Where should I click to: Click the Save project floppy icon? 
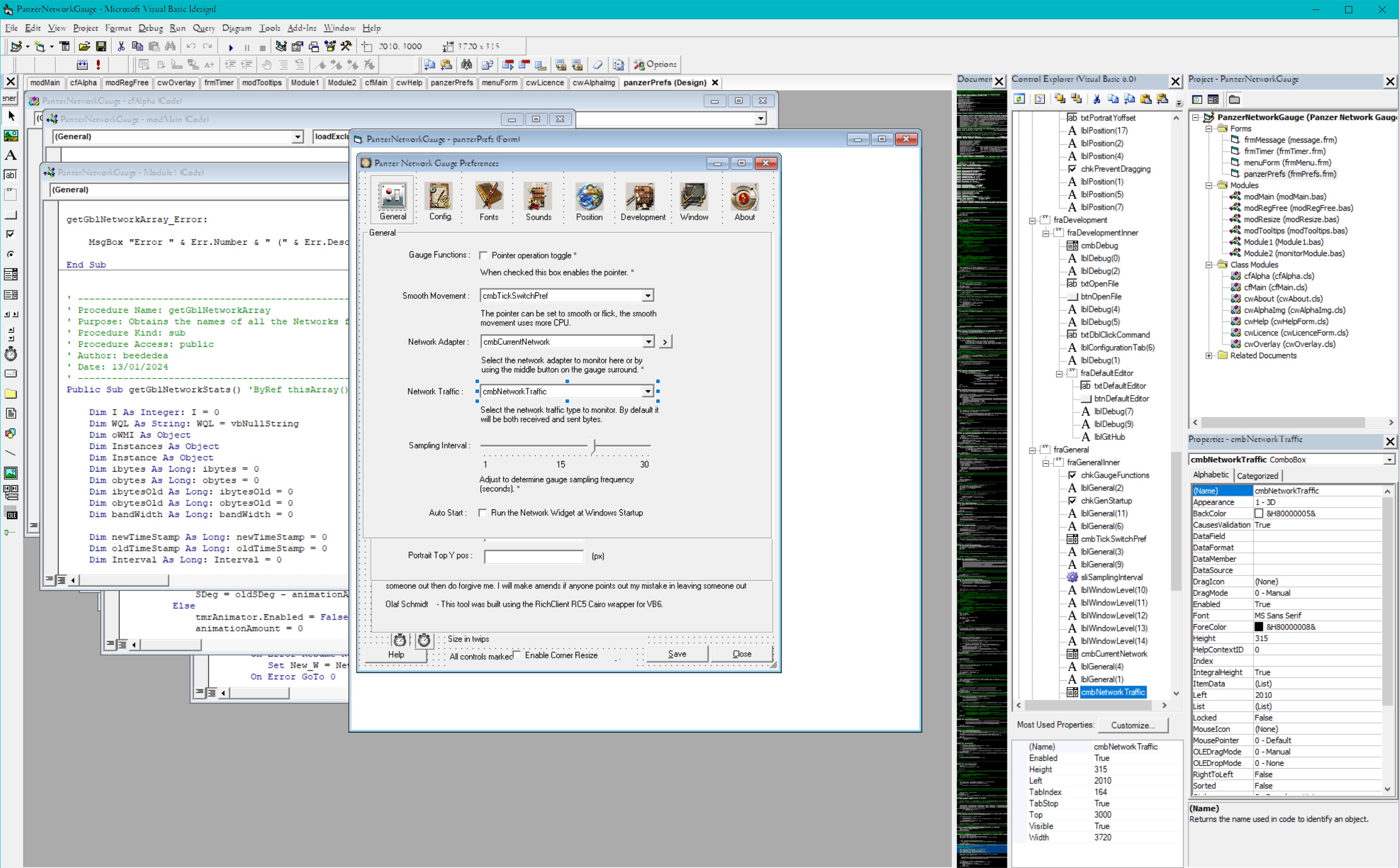(x=101, y=46)
